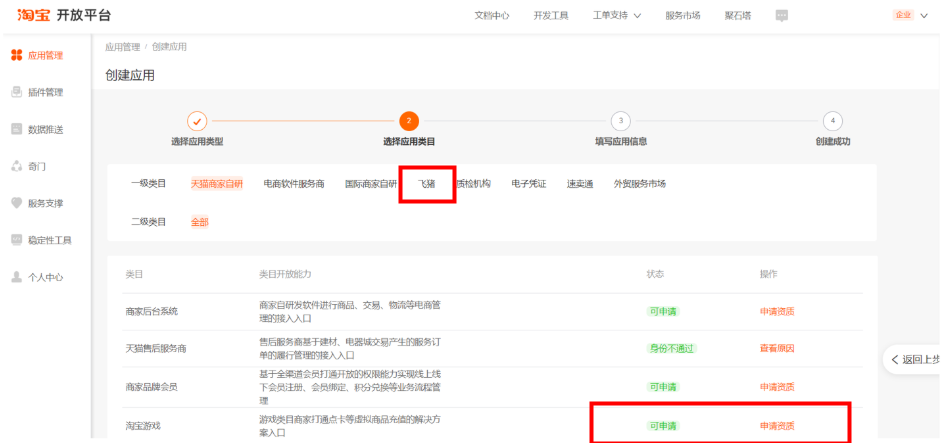Click the Taobao logo

[34, 16]
